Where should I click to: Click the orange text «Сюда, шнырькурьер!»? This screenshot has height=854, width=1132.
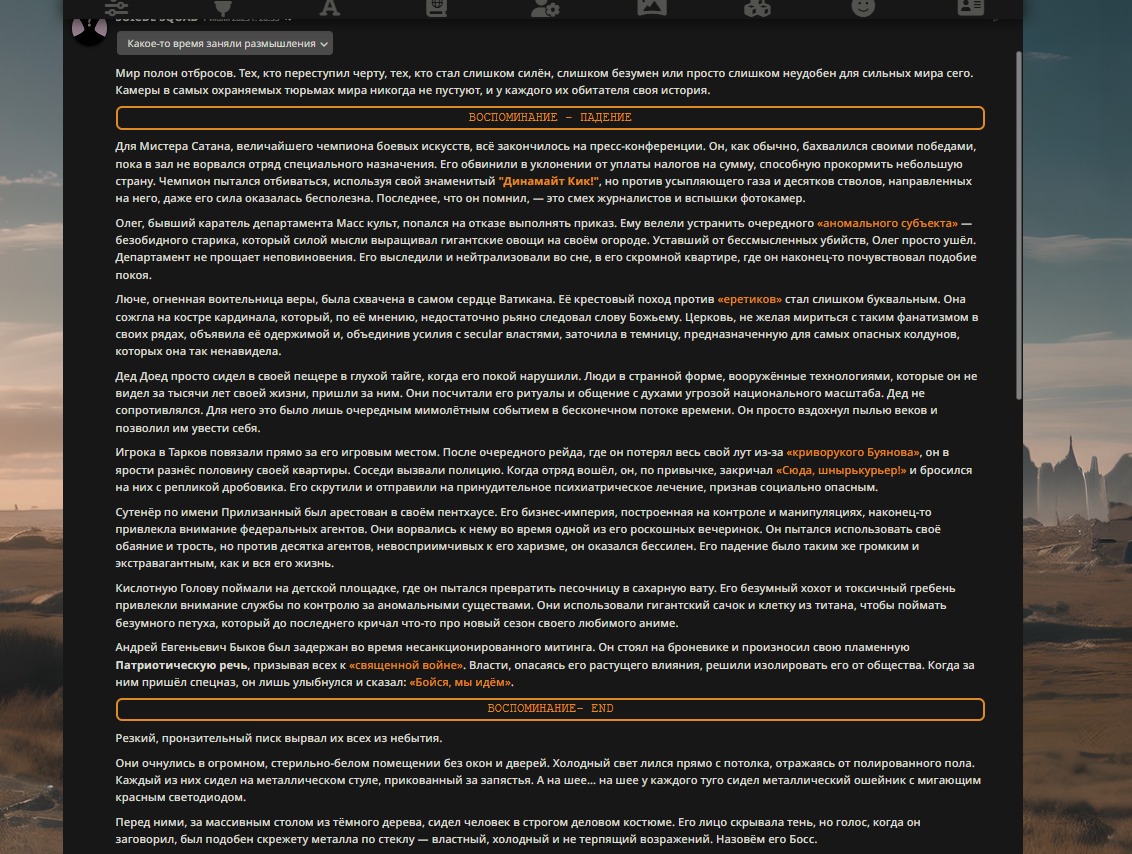(x=841, y=470)
